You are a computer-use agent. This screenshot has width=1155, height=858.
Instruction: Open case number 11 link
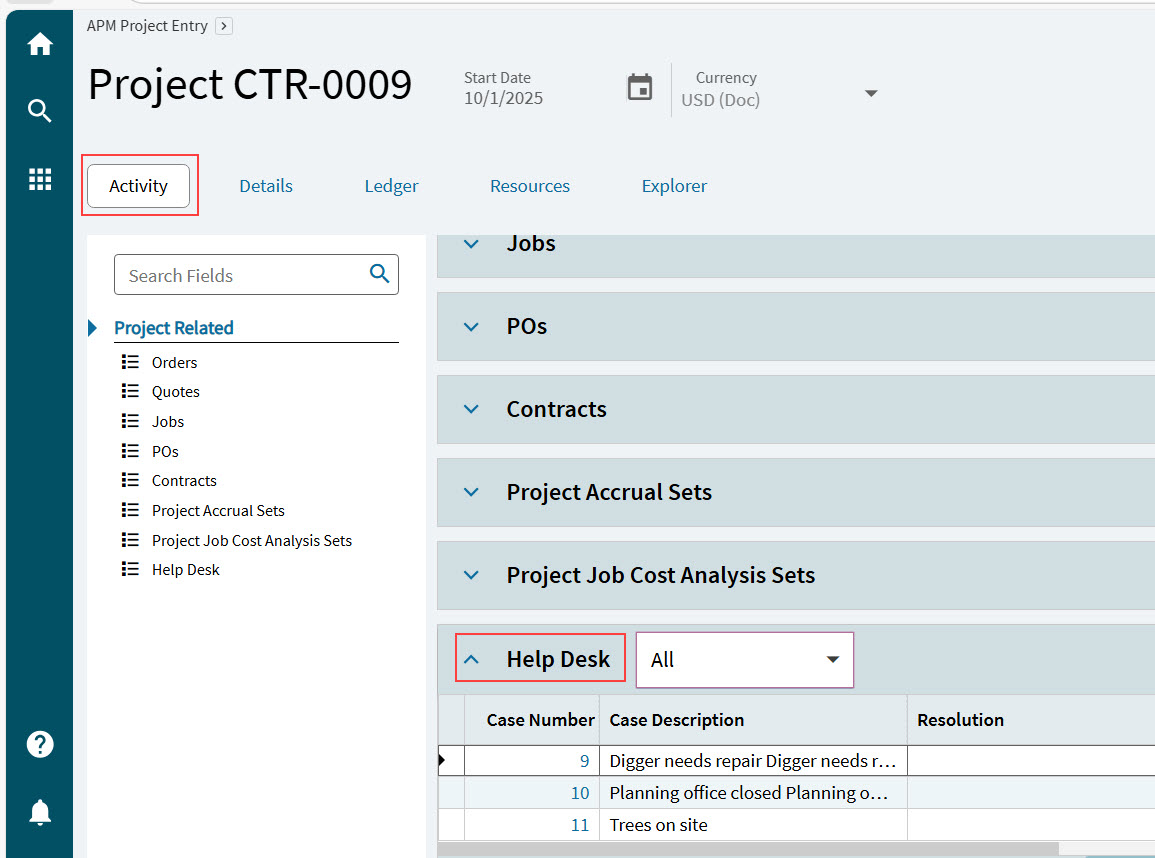coord(580,825)
